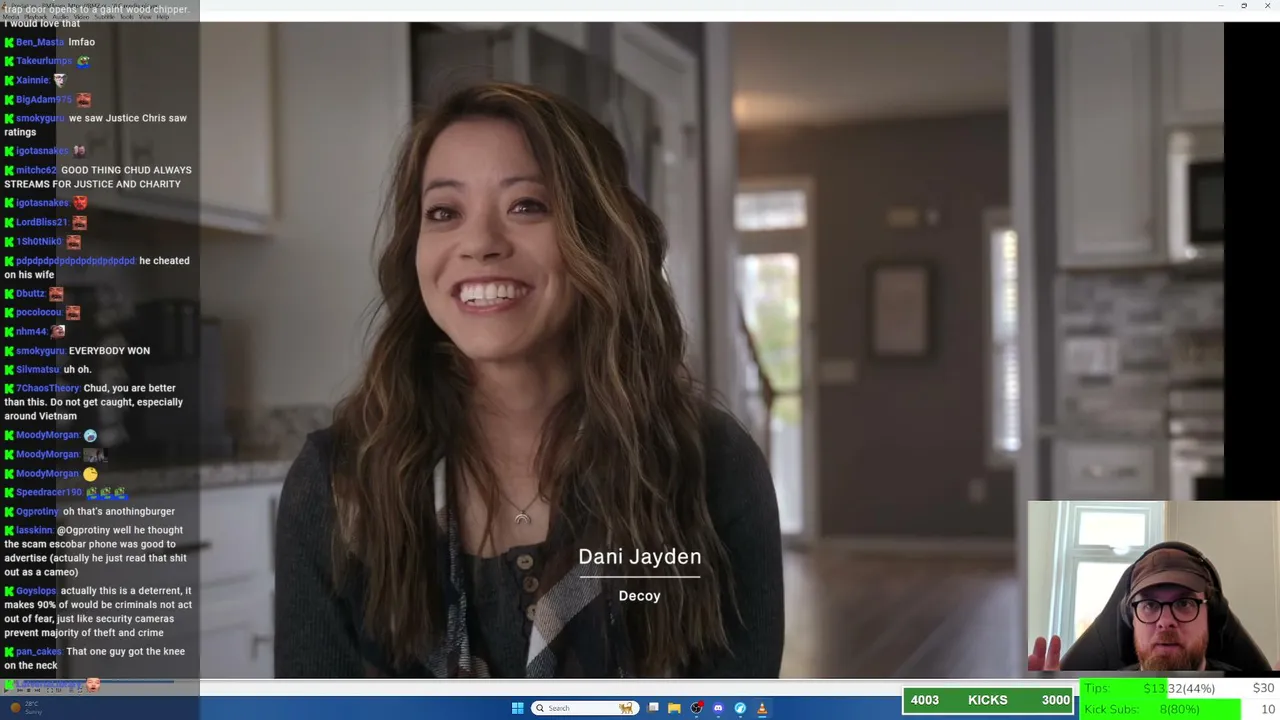Click the streamer webcam thumbnail

[x=1153, y=586]
